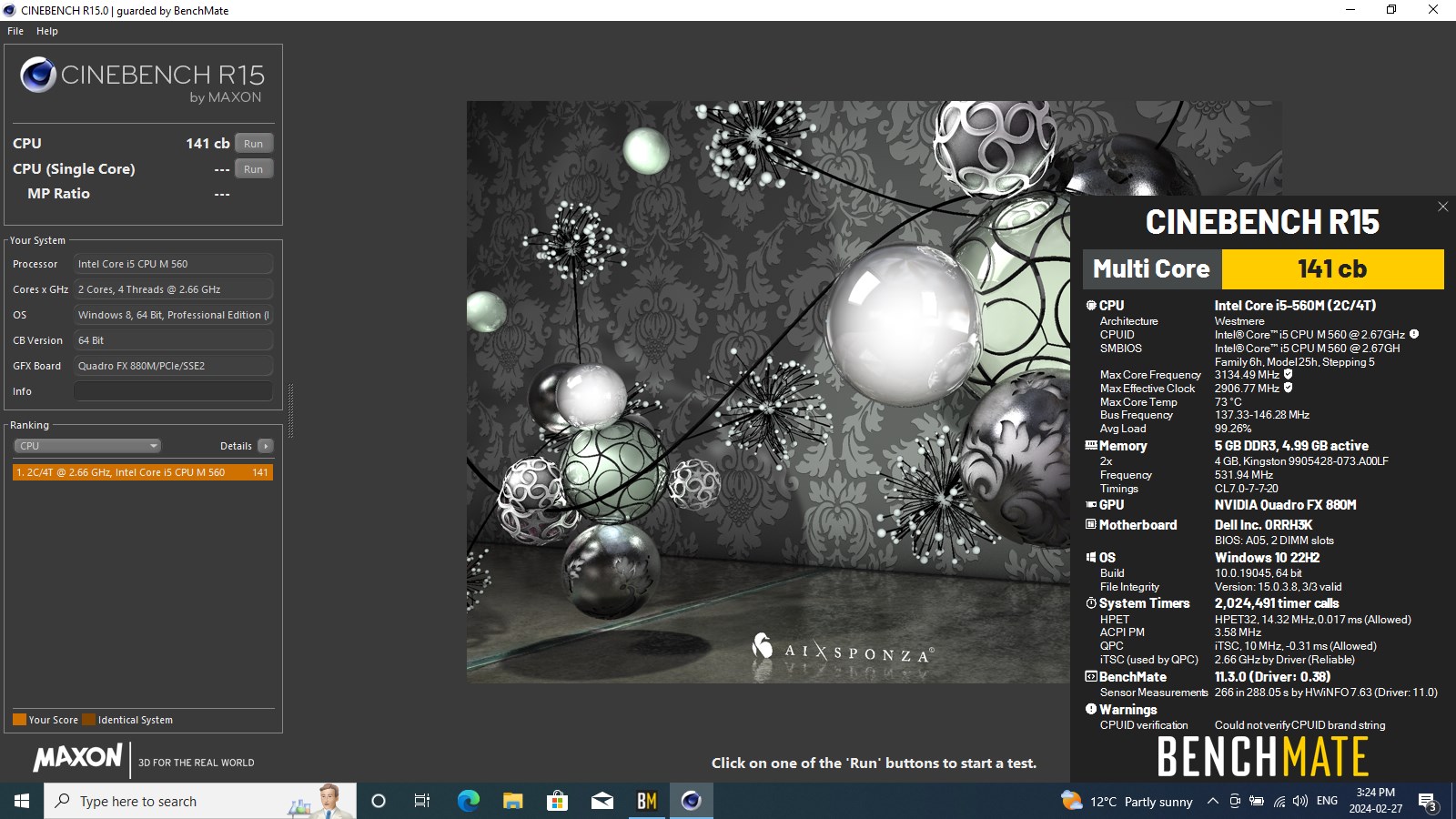Screen dimensions: 1456x819
Task: Open File Explorer from taskbar
Action: (x=512, y=801)
